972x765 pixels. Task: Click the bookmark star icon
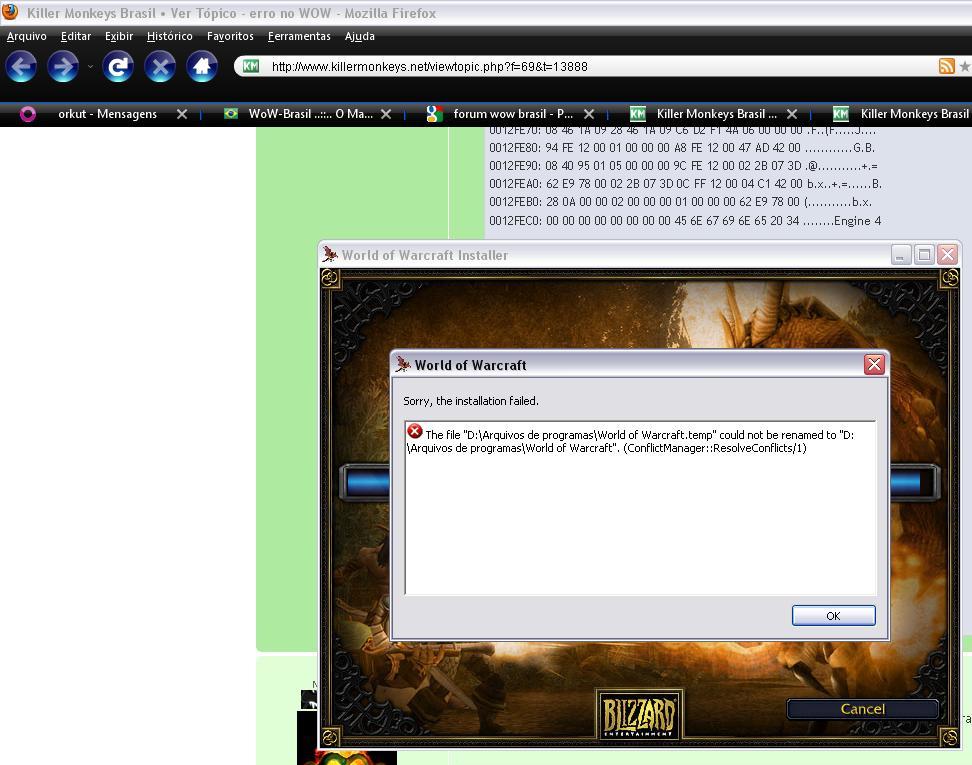pyautogui.click(x=965, y=66)
